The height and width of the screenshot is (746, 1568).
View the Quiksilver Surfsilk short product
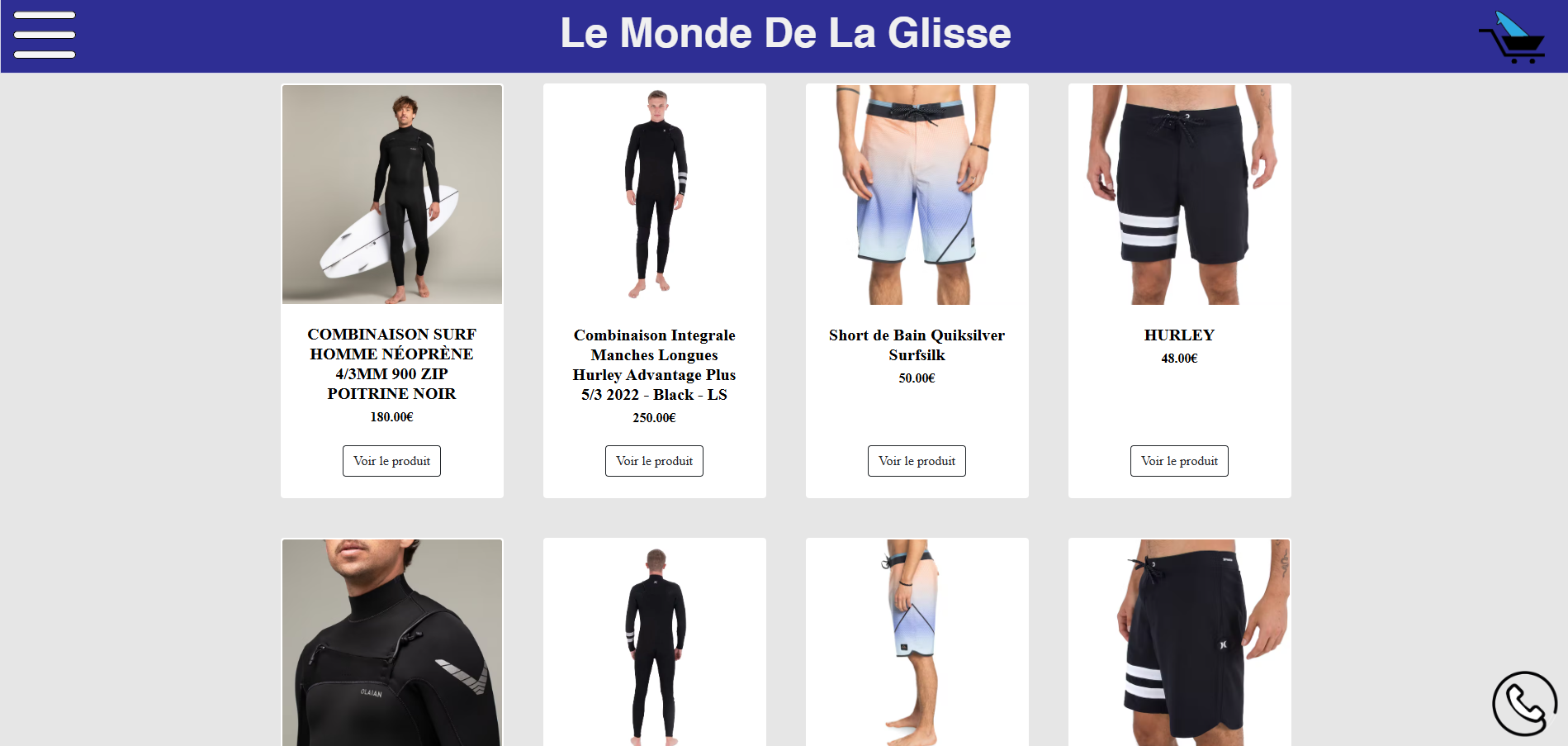point(917,461)
